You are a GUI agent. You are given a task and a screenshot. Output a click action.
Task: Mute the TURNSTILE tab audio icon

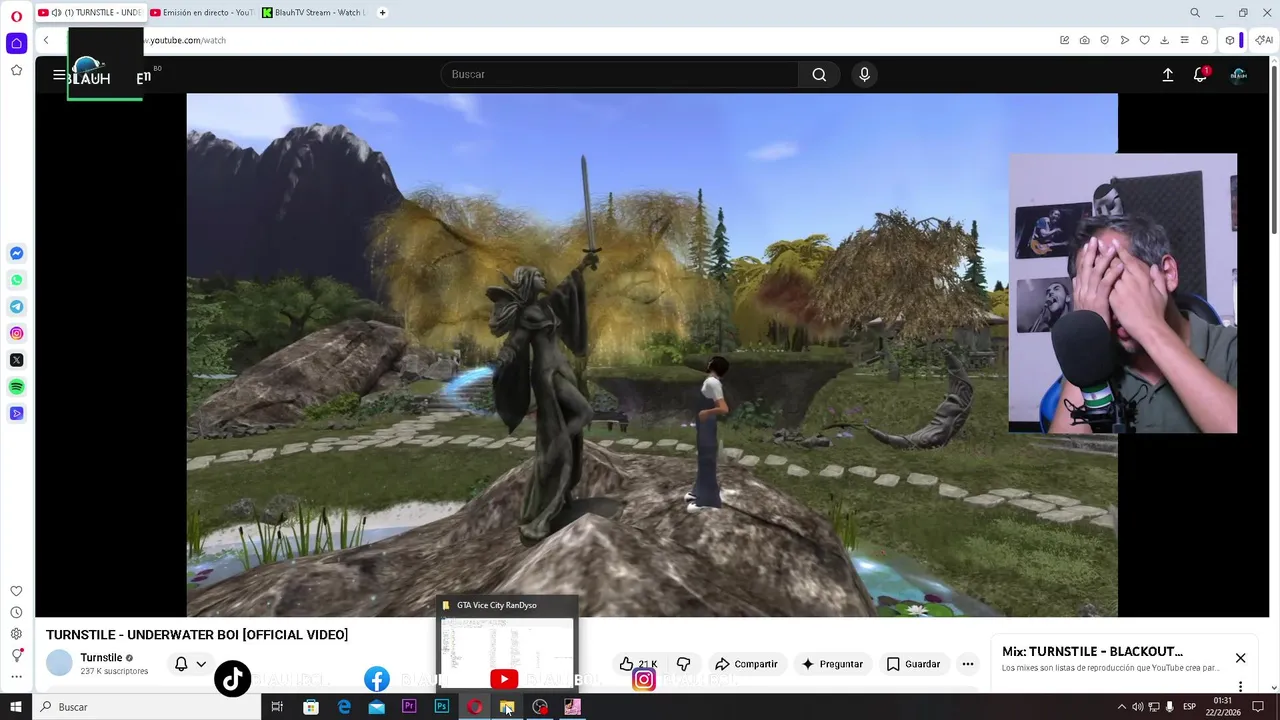pyautogui.click(x=56, y=13)
